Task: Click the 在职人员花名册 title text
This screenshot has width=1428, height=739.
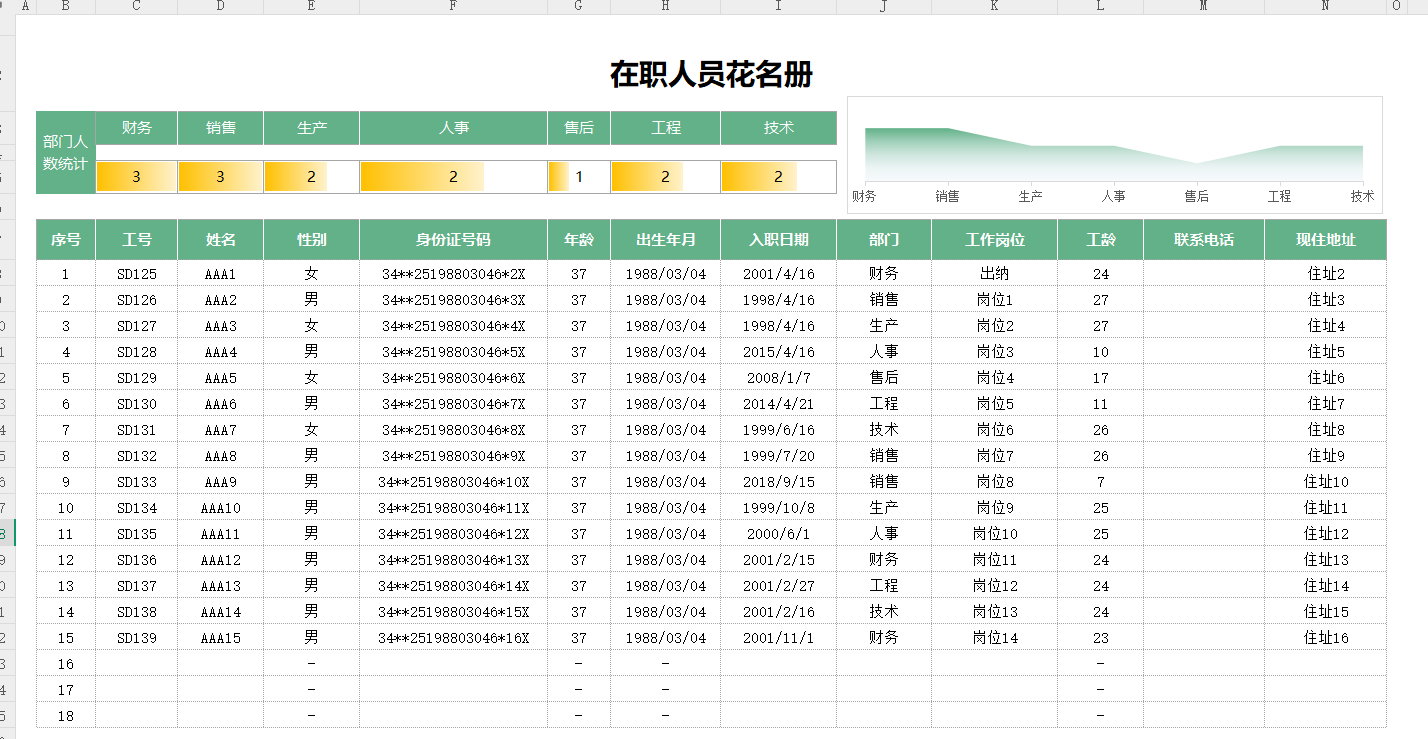Action: point(712,73)
